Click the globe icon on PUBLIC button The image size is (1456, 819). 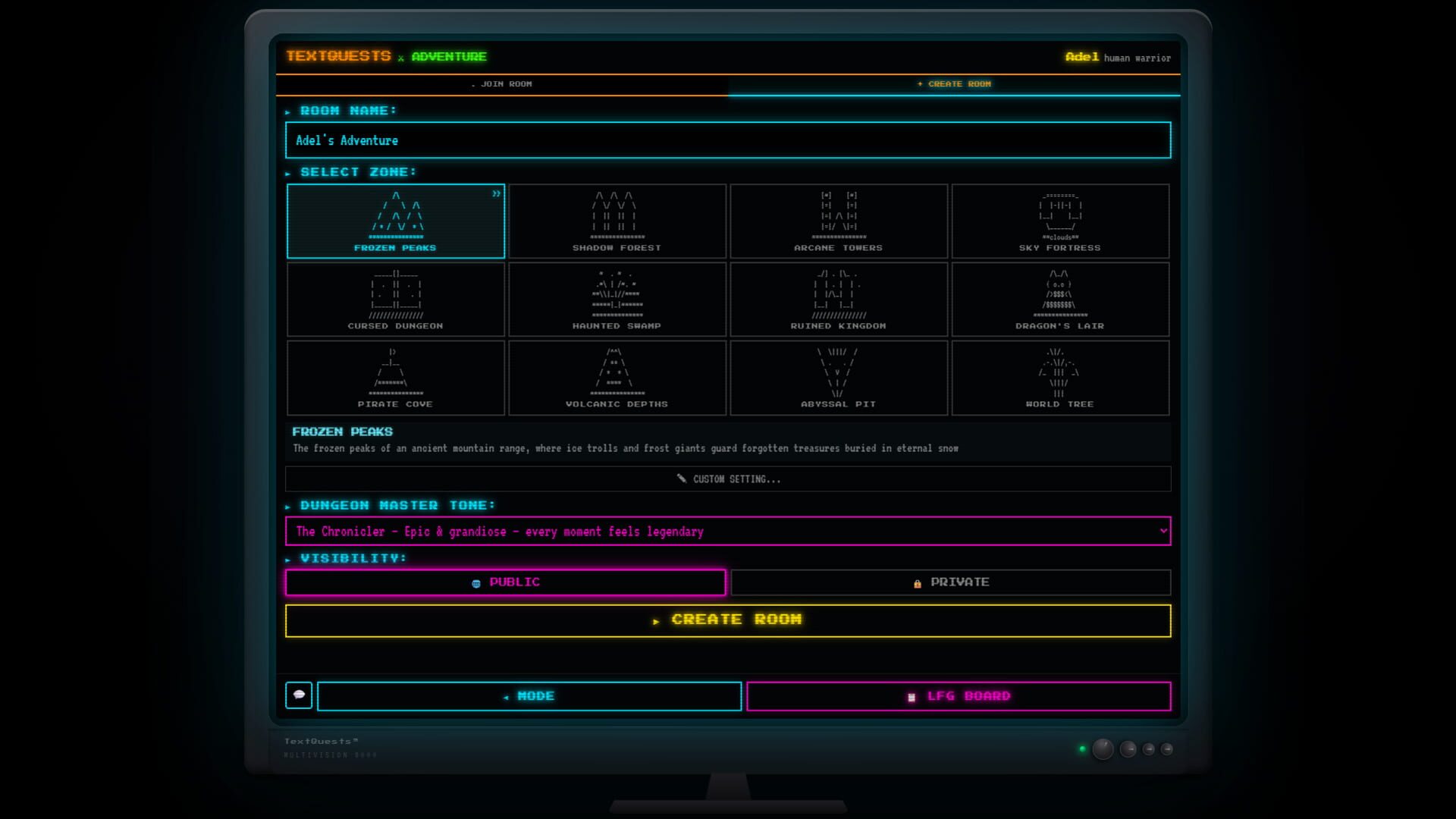(475, 582)
